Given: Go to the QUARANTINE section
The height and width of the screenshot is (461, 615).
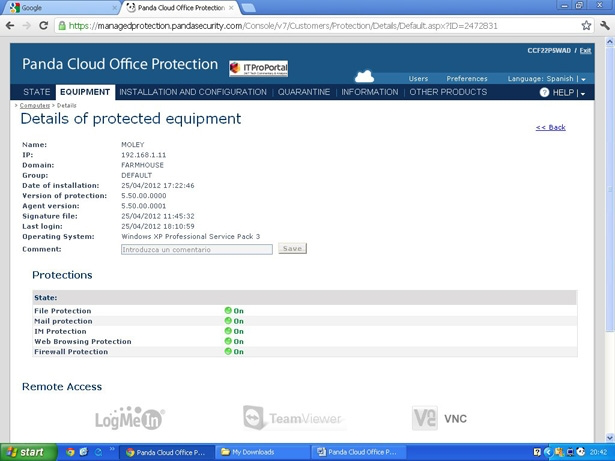Looking at the screenshot, I should [304, 92].
